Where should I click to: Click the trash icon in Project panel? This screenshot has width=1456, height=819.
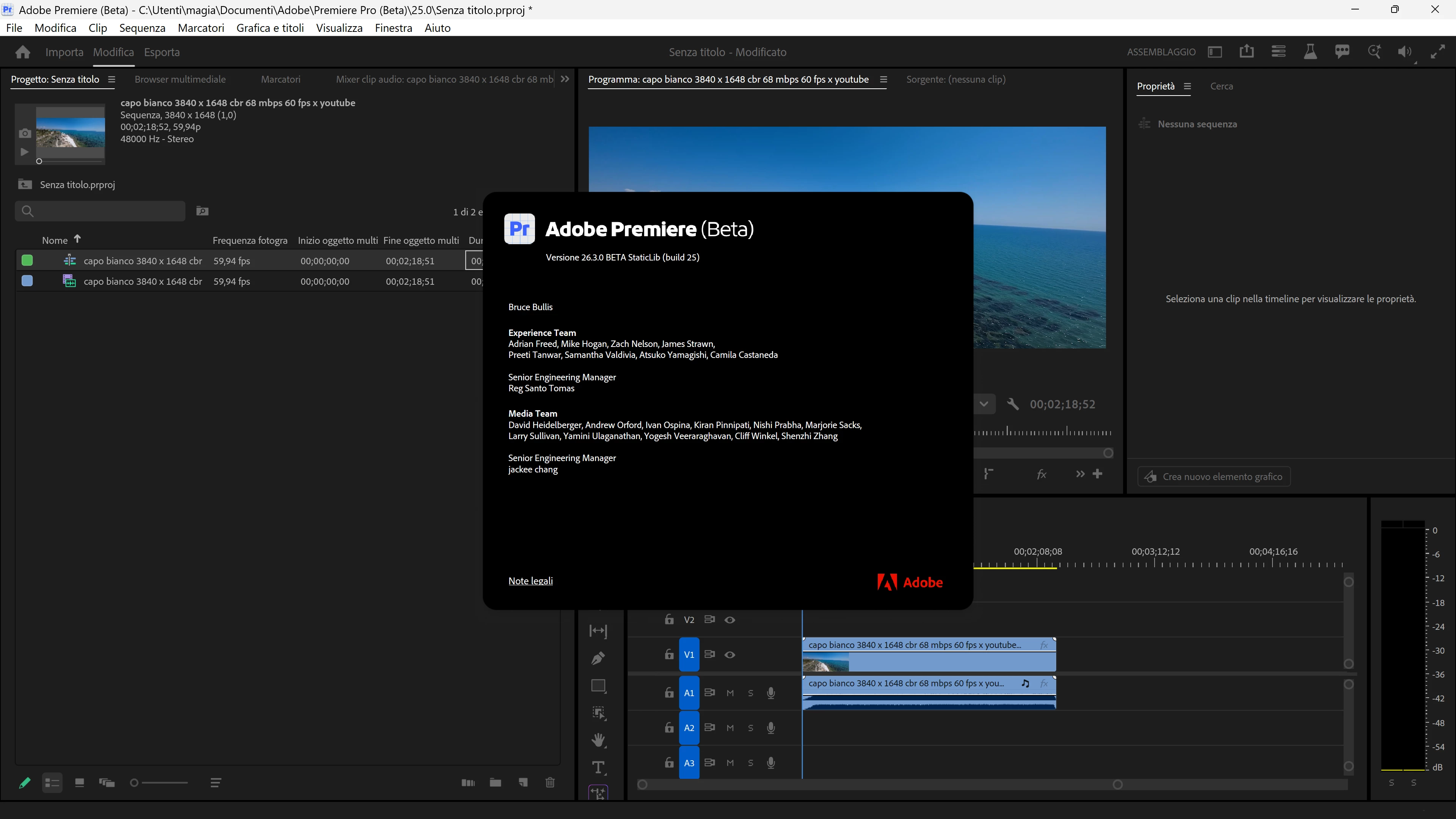pyautogui.click(x=550, y=783)
